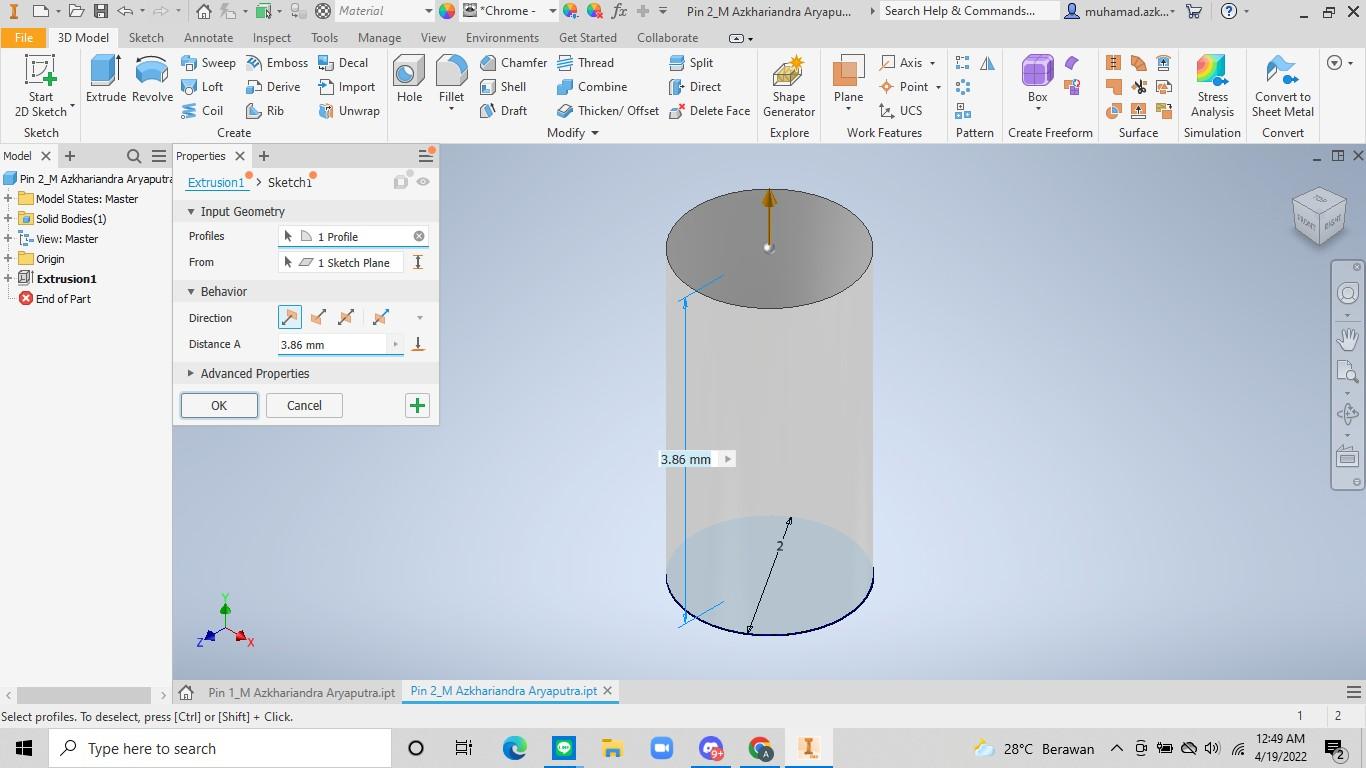The height and width of the screenshot is (768, 1366).
Task: Click the Distance A value field
Action: point(332,344)
